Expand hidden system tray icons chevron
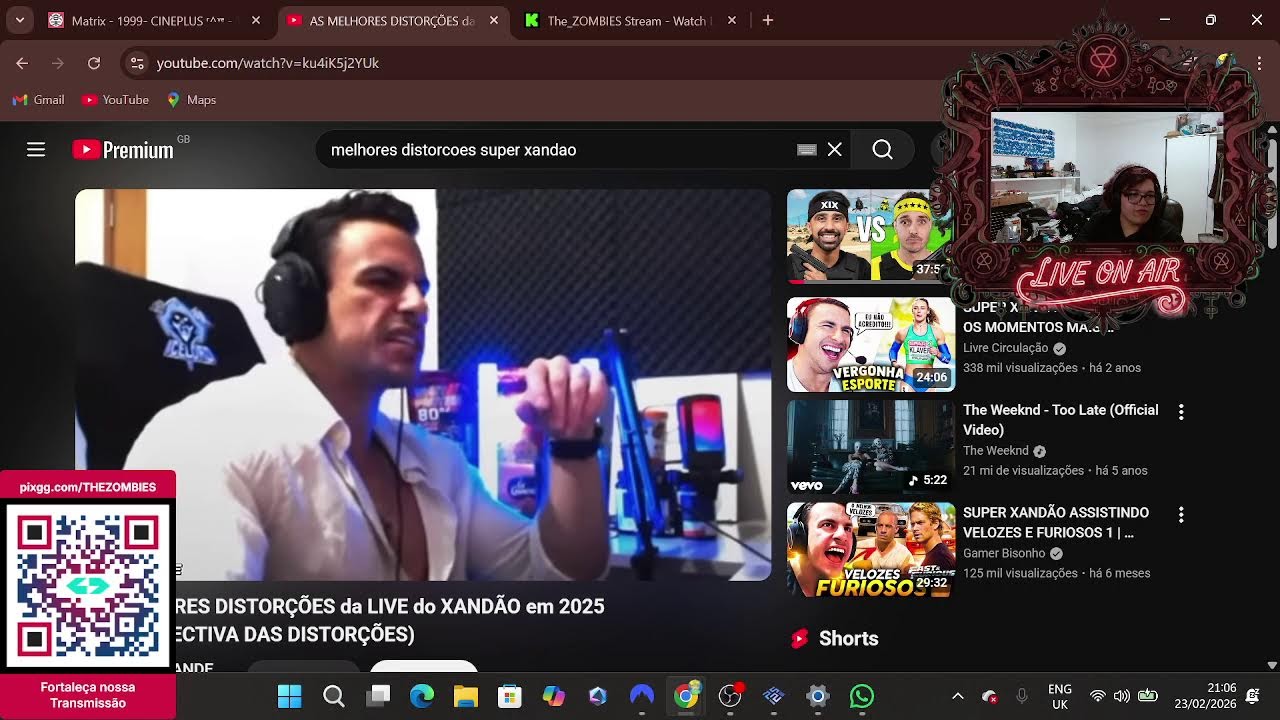The height and width of the screenshot is (720, 1280). point(957,696)
